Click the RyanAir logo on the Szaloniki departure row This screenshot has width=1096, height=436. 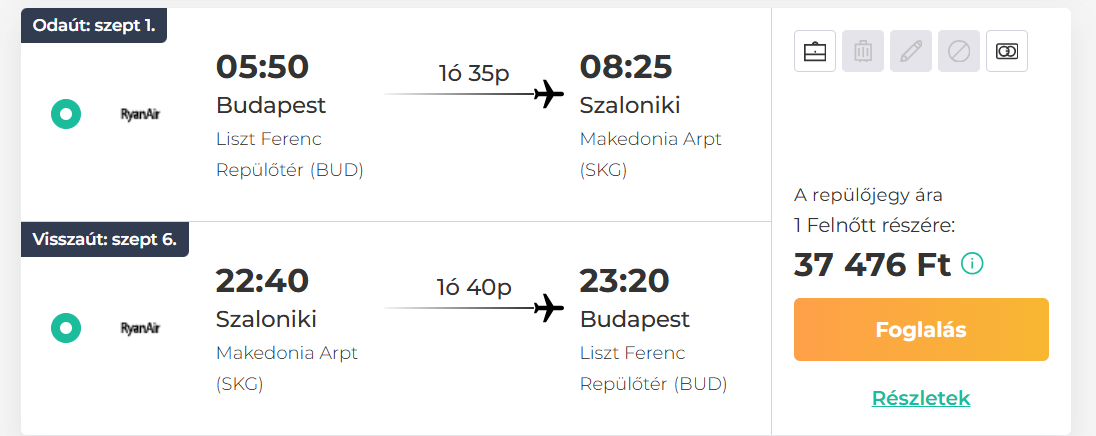point(140,328)
